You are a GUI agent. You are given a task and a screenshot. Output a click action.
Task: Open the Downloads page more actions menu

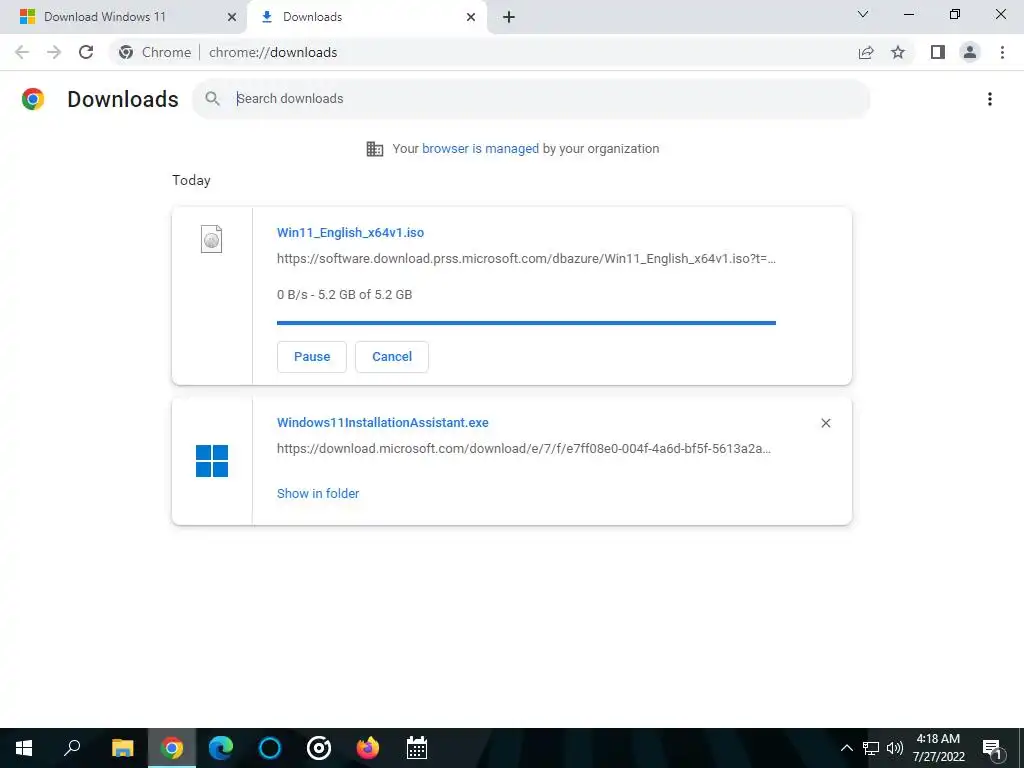[989, 99]
